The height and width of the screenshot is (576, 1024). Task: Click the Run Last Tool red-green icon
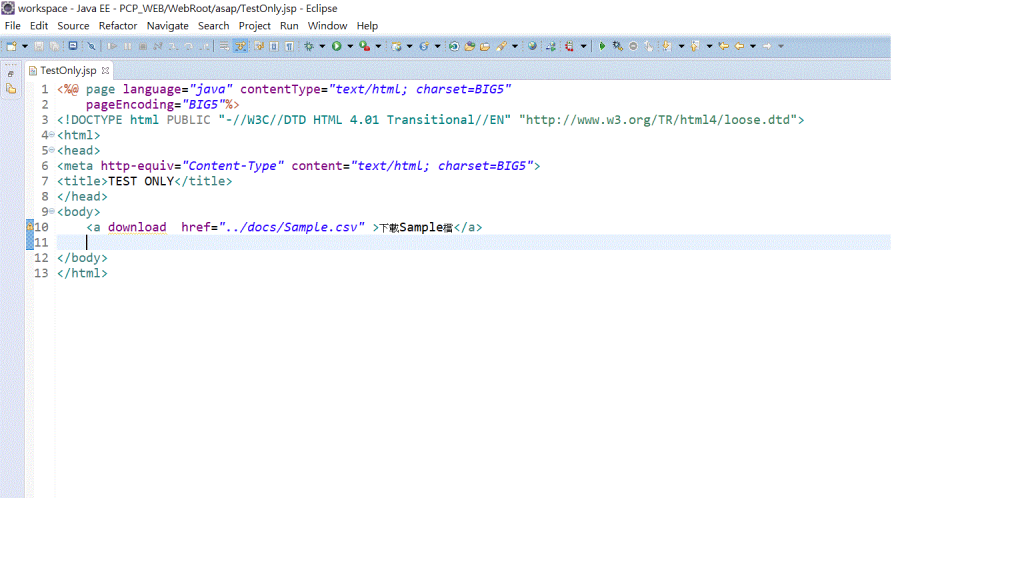[x=365, y=46]
